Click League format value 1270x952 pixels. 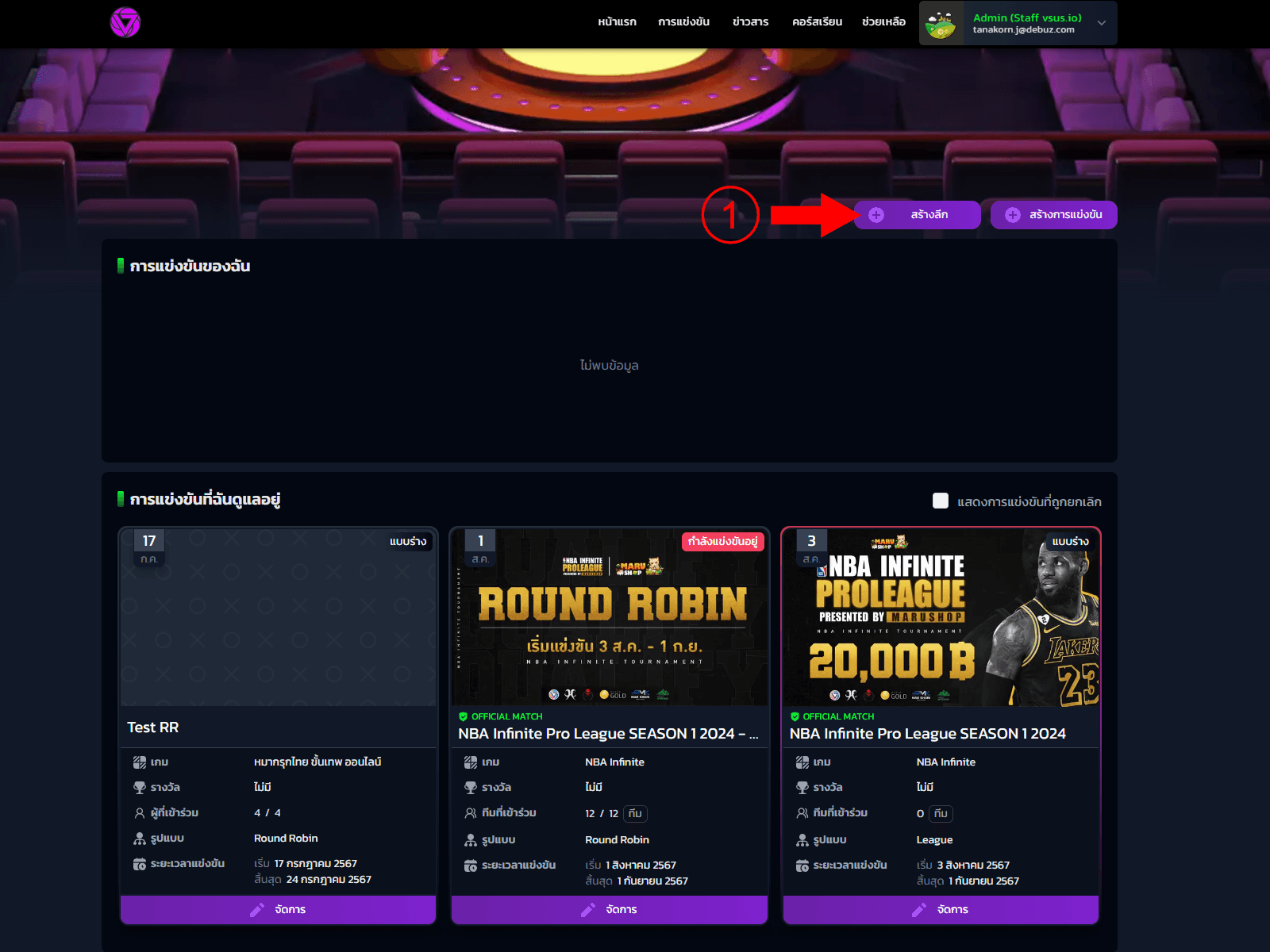pyautogui.click(x=935, y=840)
